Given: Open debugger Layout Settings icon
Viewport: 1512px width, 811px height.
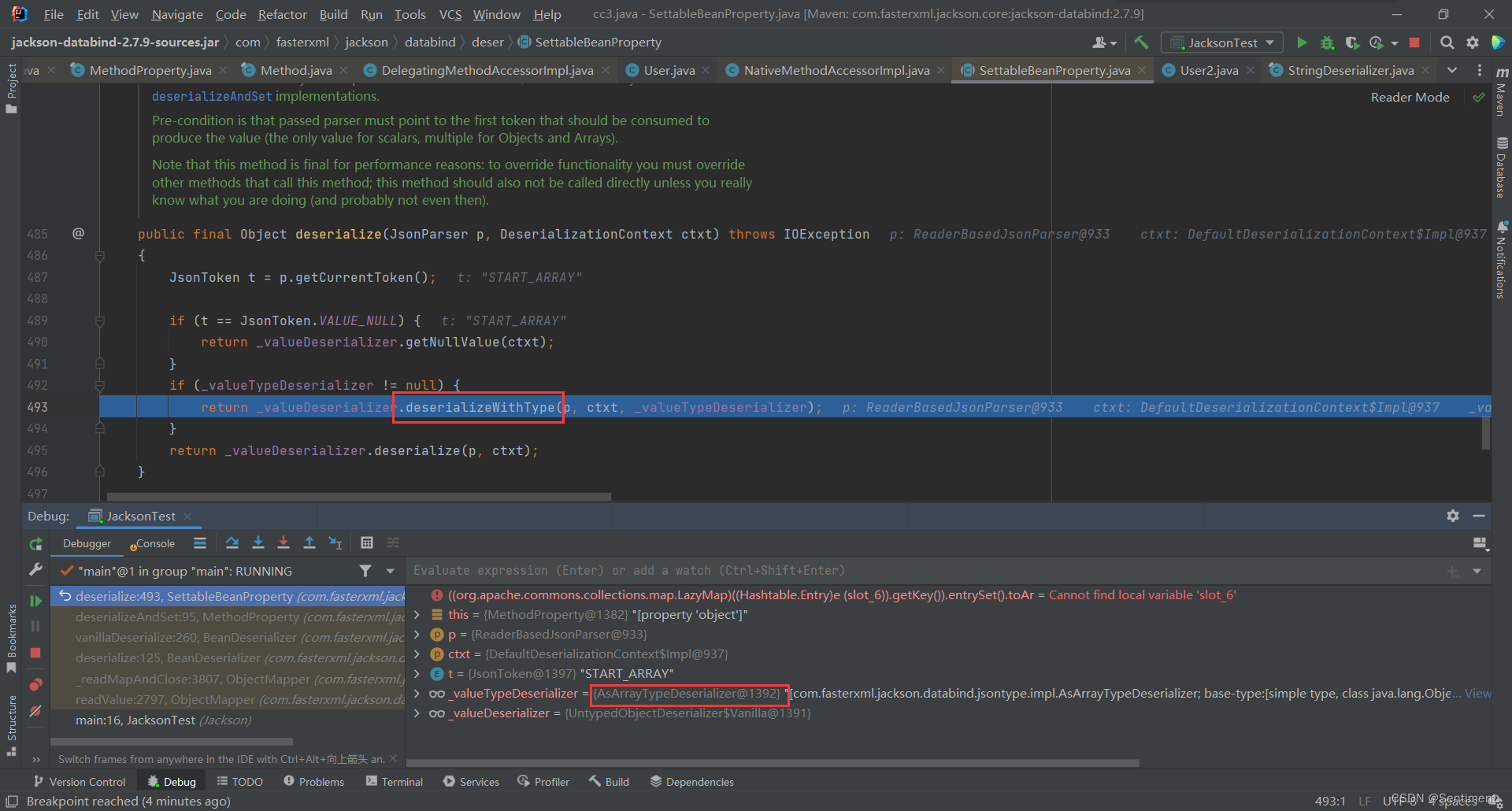Looking at the screenshot, I should [x=1480, y=543].
